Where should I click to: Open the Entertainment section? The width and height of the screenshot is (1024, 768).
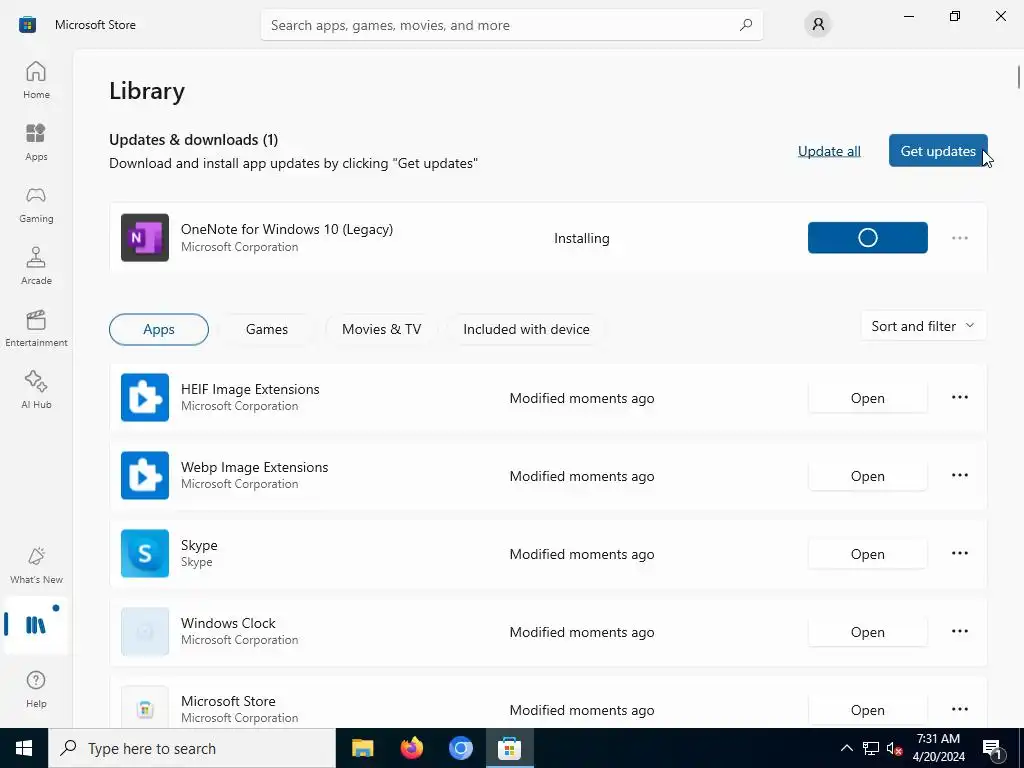tap(36, 328)
